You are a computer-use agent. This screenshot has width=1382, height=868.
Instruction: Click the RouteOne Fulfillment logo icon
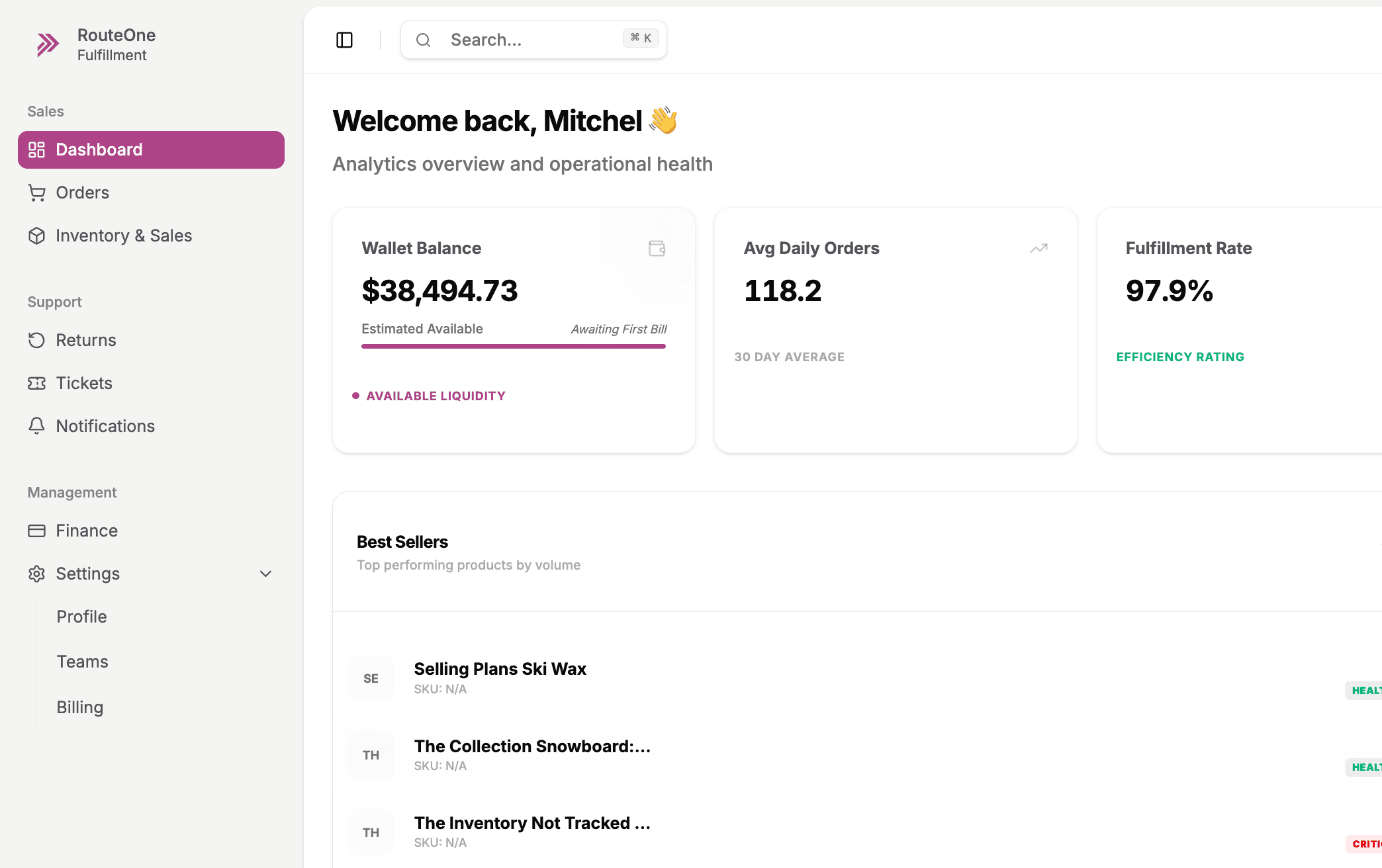[x=46, y=44]
